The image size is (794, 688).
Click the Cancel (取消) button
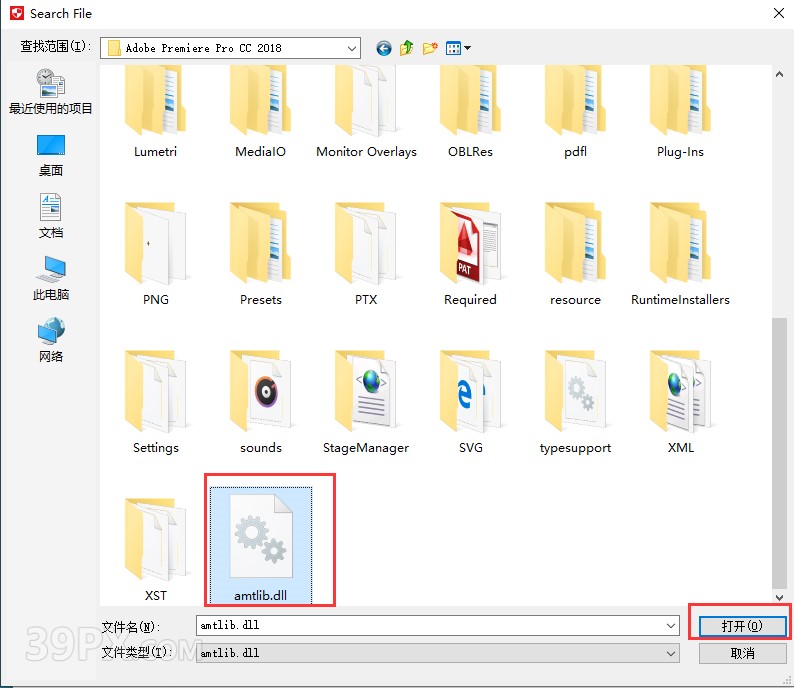pyautogui.click(x=742, y=653)
